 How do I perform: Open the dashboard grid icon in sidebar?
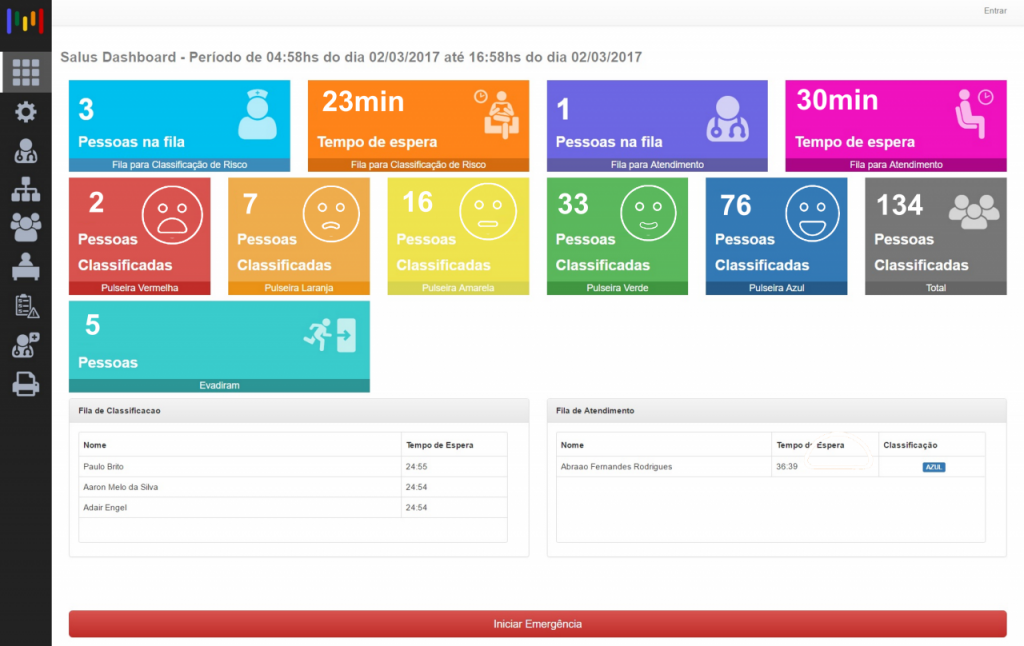click(x=25, y=73)
